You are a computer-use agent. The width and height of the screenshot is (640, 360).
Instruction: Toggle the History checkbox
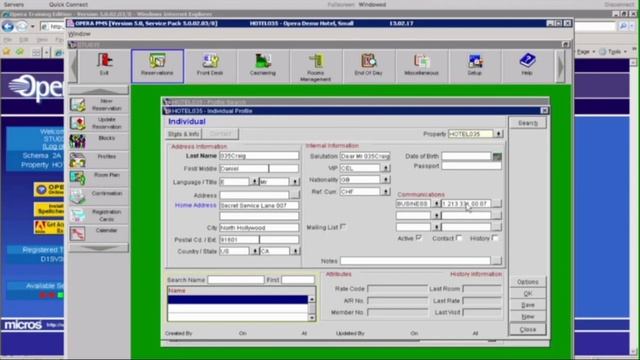(495, 238)
